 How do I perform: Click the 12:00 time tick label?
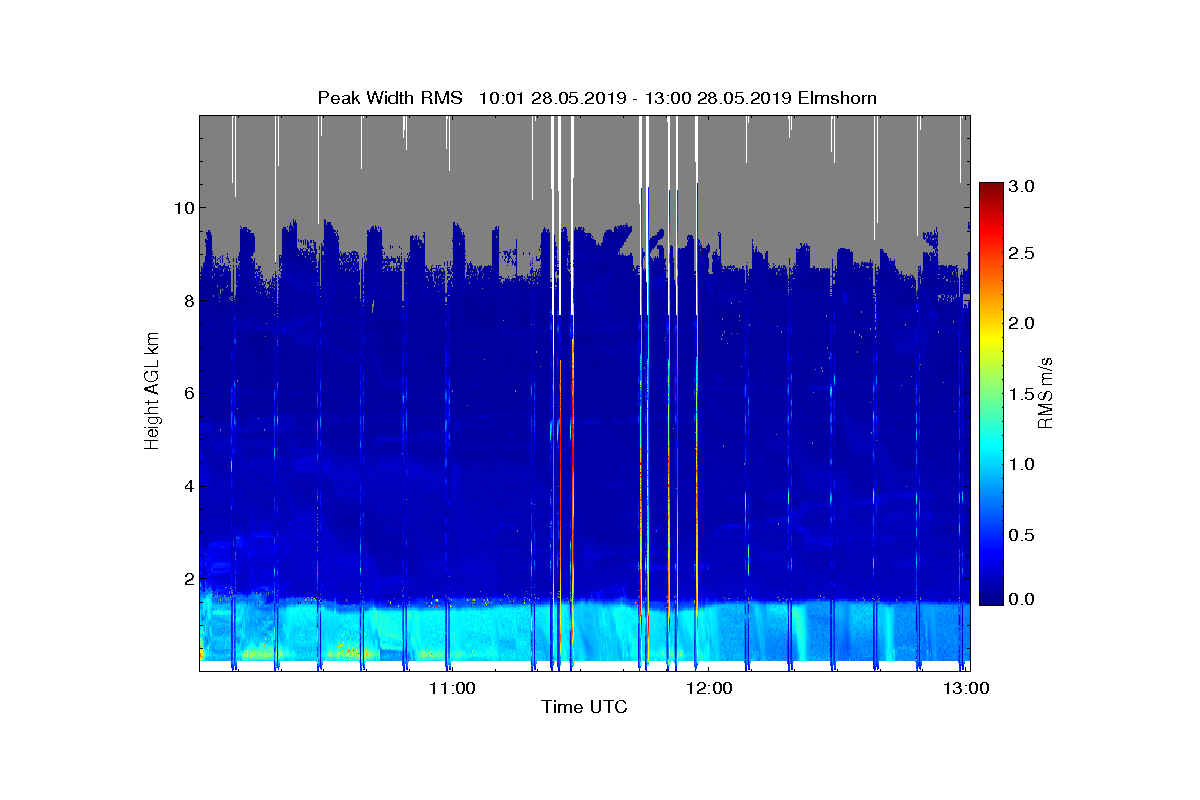click(709, 688)
